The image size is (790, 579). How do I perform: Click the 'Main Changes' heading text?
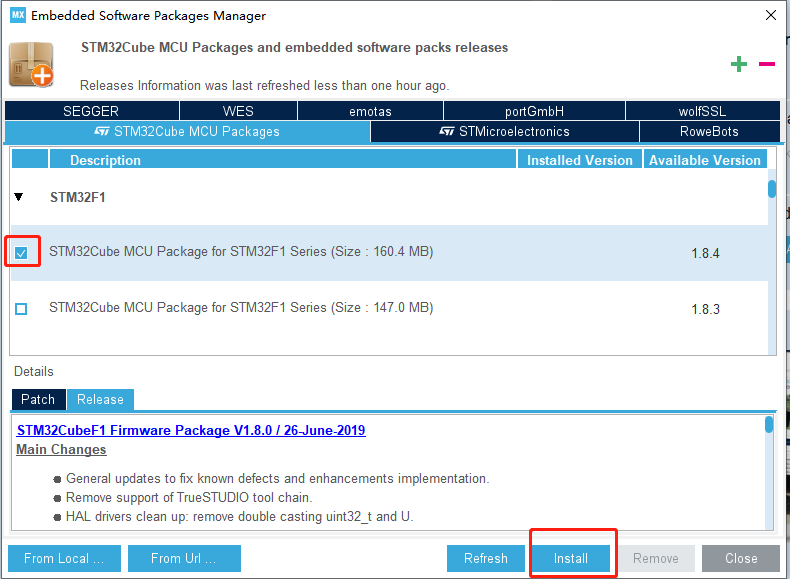(61, 449)
